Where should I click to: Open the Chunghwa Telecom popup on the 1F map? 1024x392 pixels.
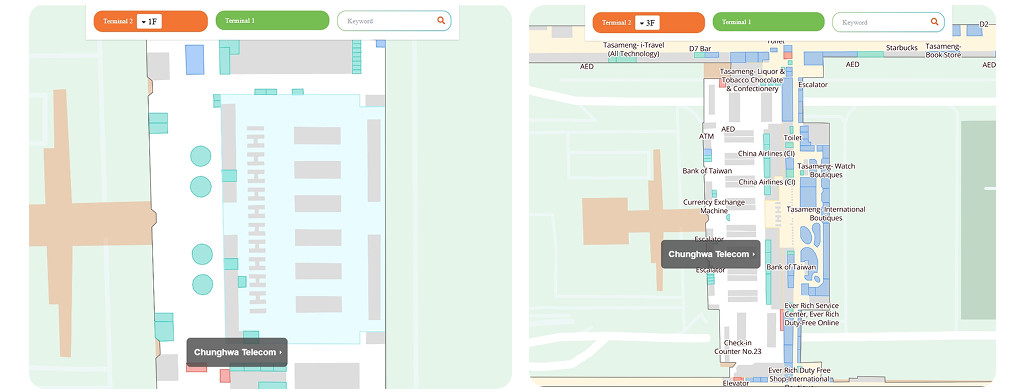click(237, 352)
